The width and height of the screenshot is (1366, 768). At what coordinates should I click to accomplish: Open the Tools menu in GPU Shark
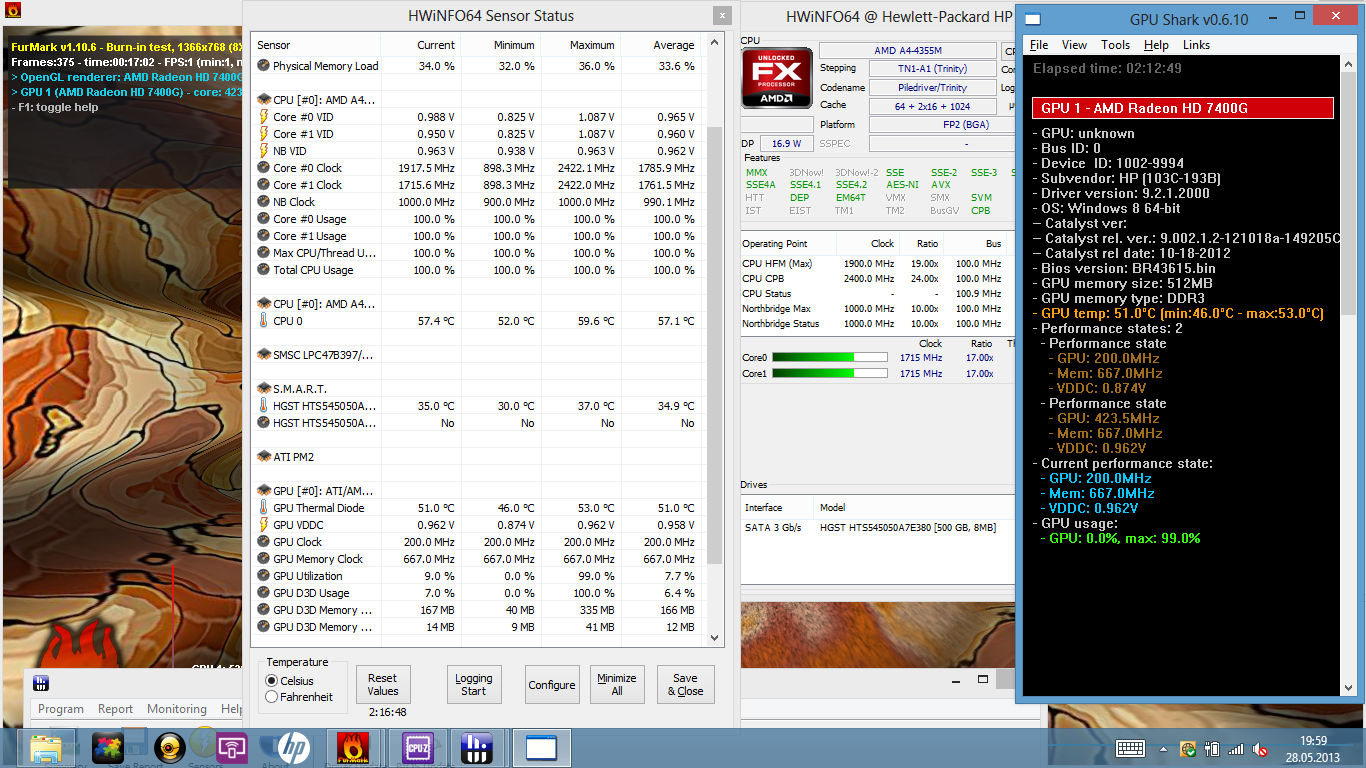[1115, 45]
